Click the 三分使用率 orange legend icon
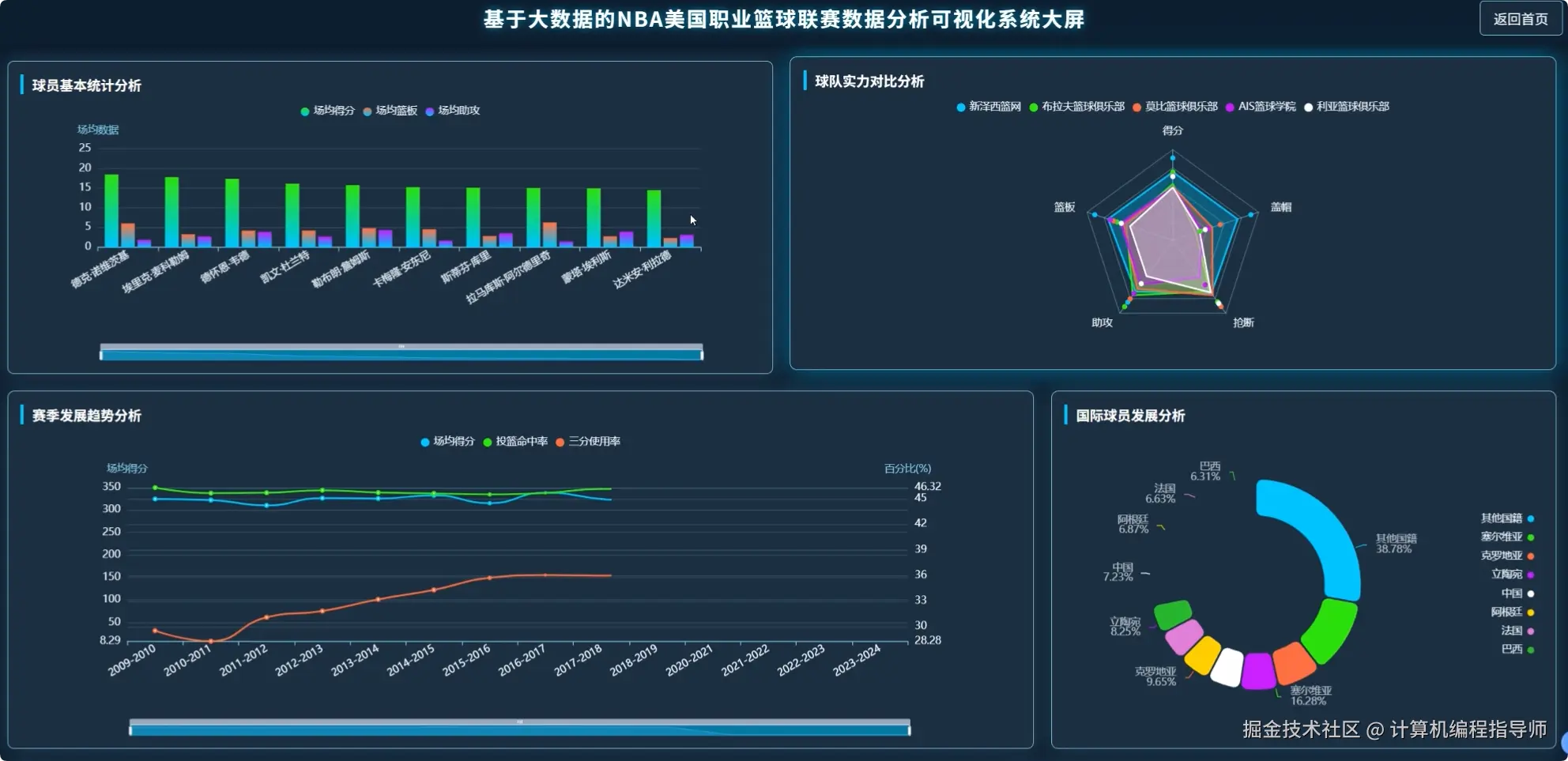The width and height of the screenshot is (1568, 761). [559, 442]
